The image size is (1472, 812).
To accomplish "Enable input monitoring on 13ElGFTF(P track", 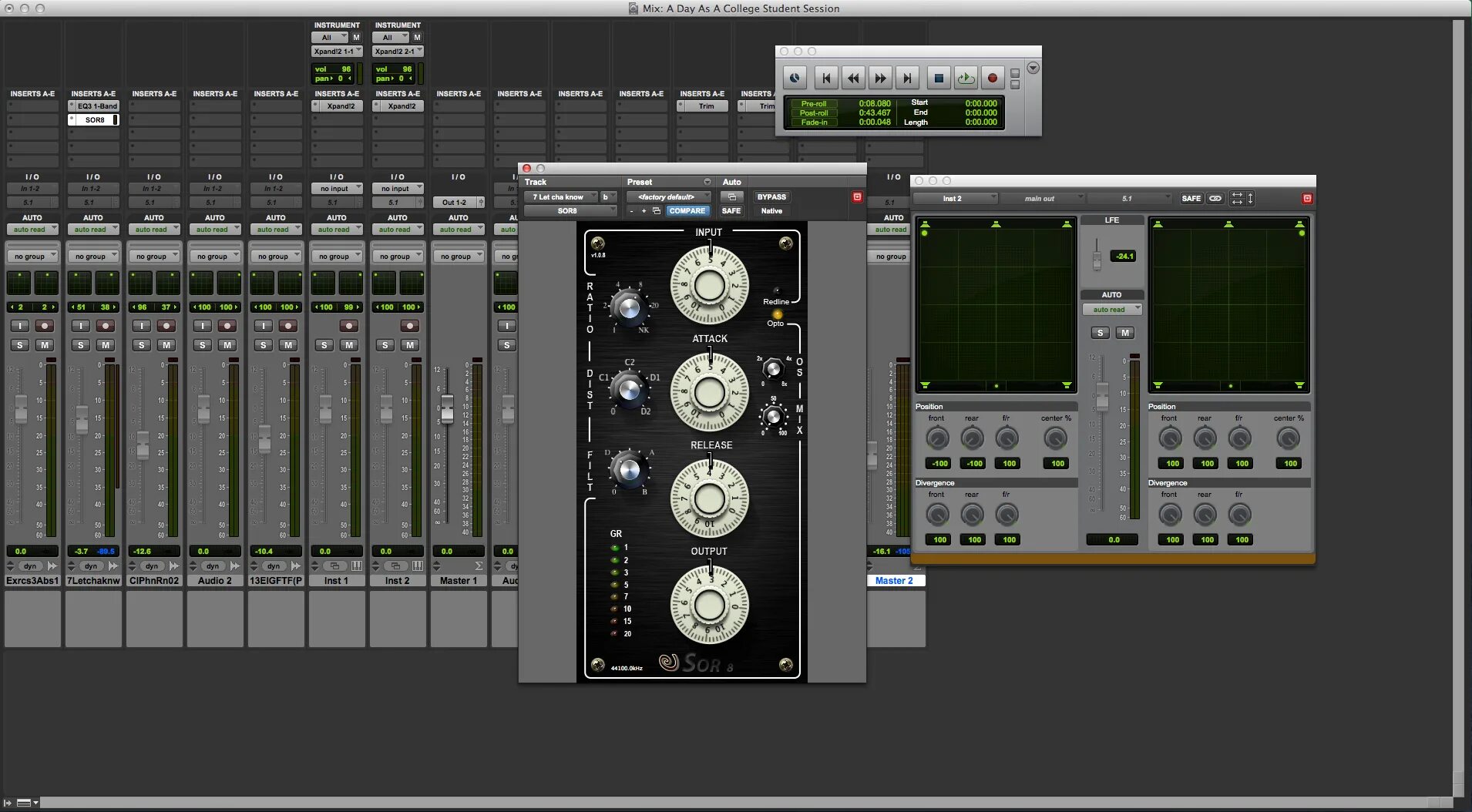I will point(264,326).
